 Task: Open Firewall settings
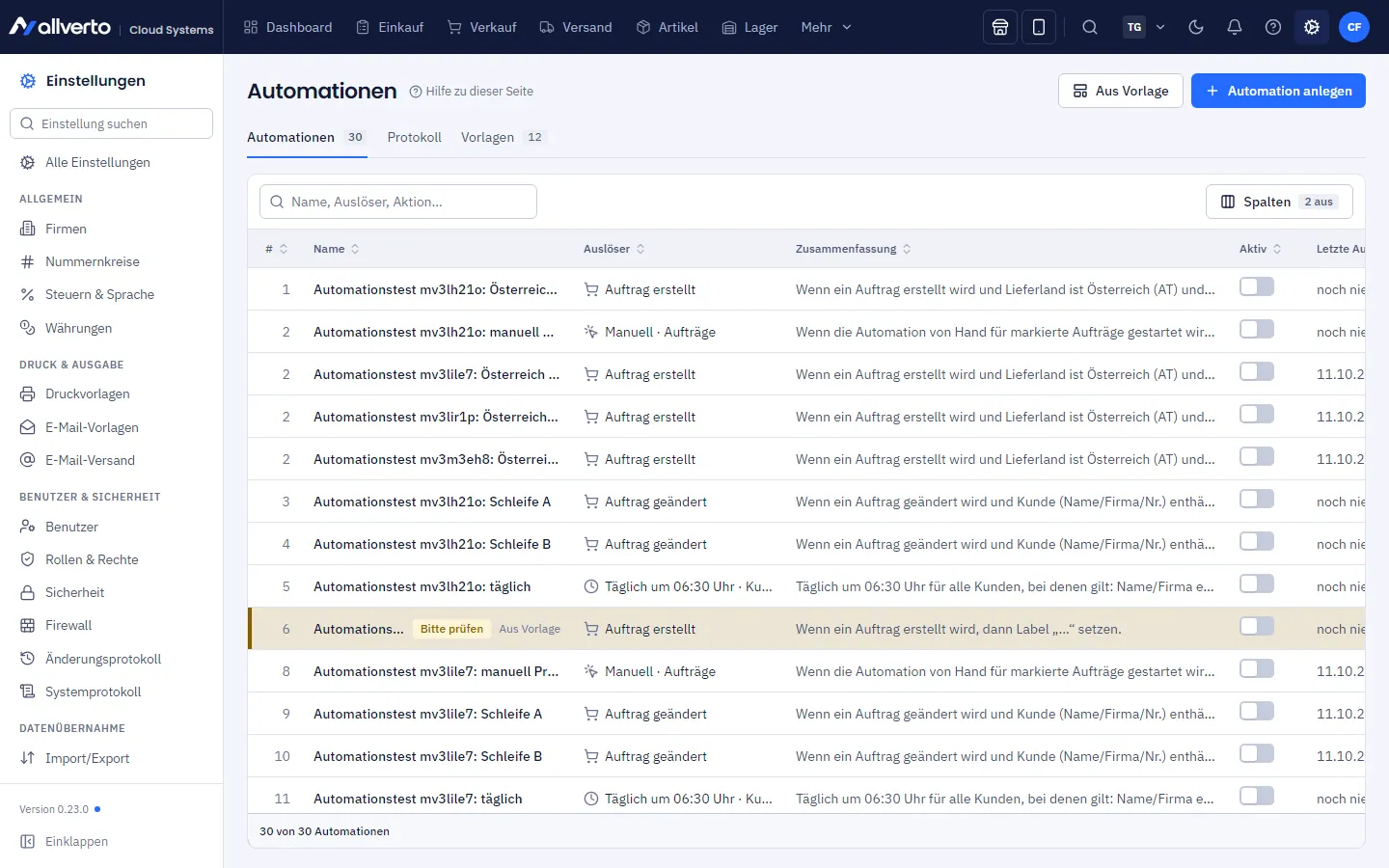pyautogui.click(x=111, y=625)
